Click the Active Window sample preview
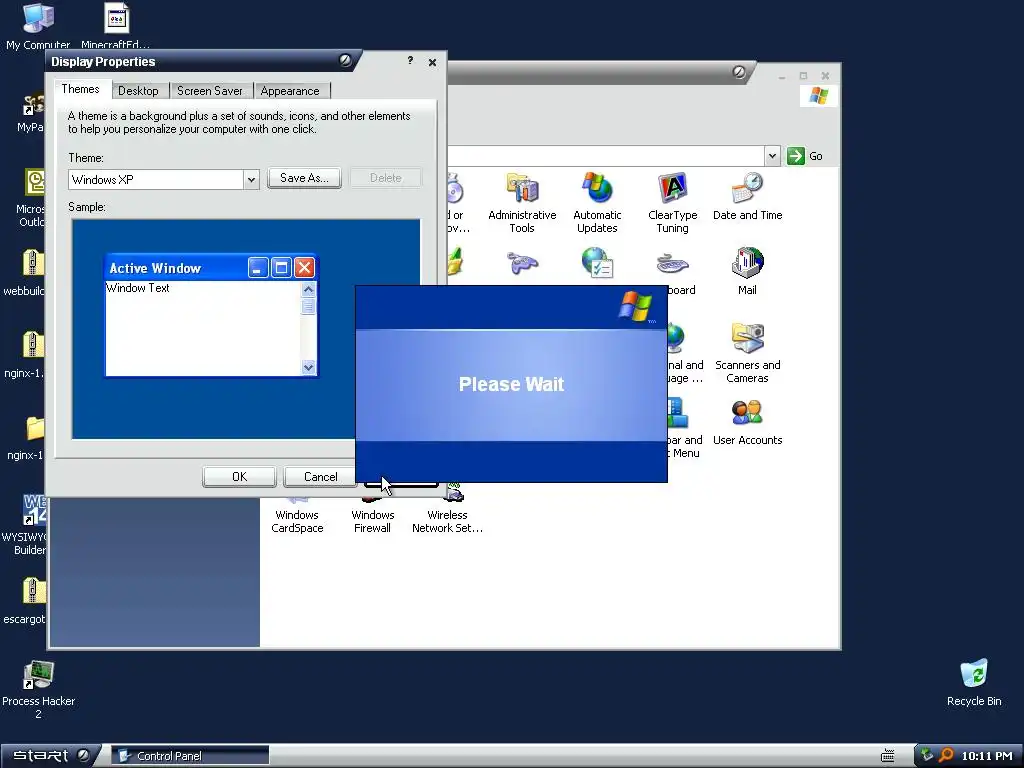This screenshot has height=768, width=1024. pos(211,315)
